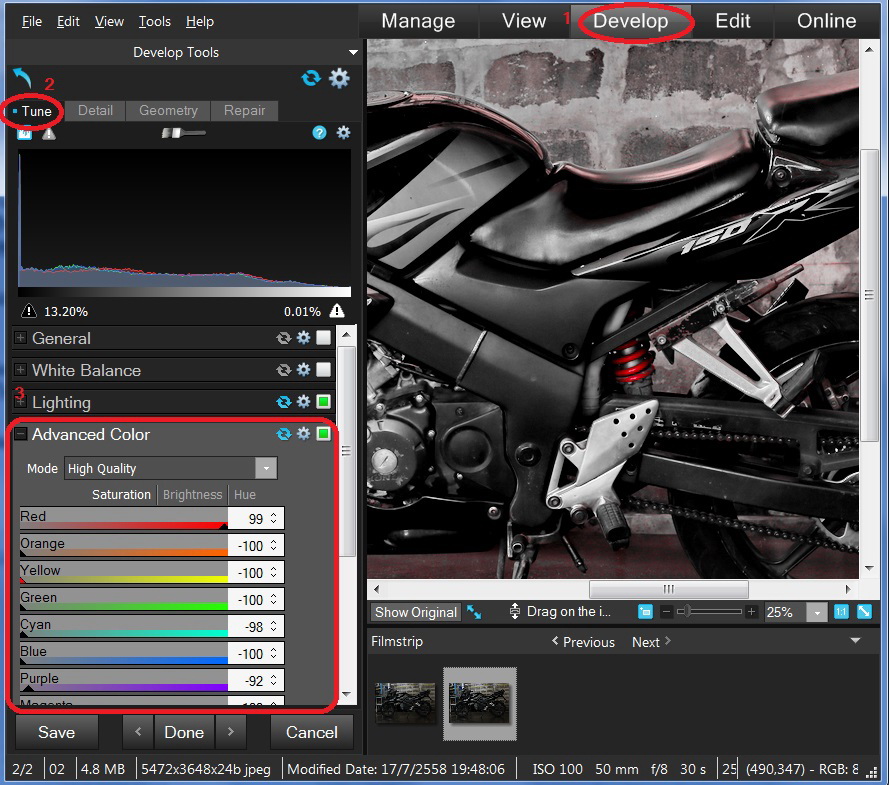Expand the General section

coord(20,339)
